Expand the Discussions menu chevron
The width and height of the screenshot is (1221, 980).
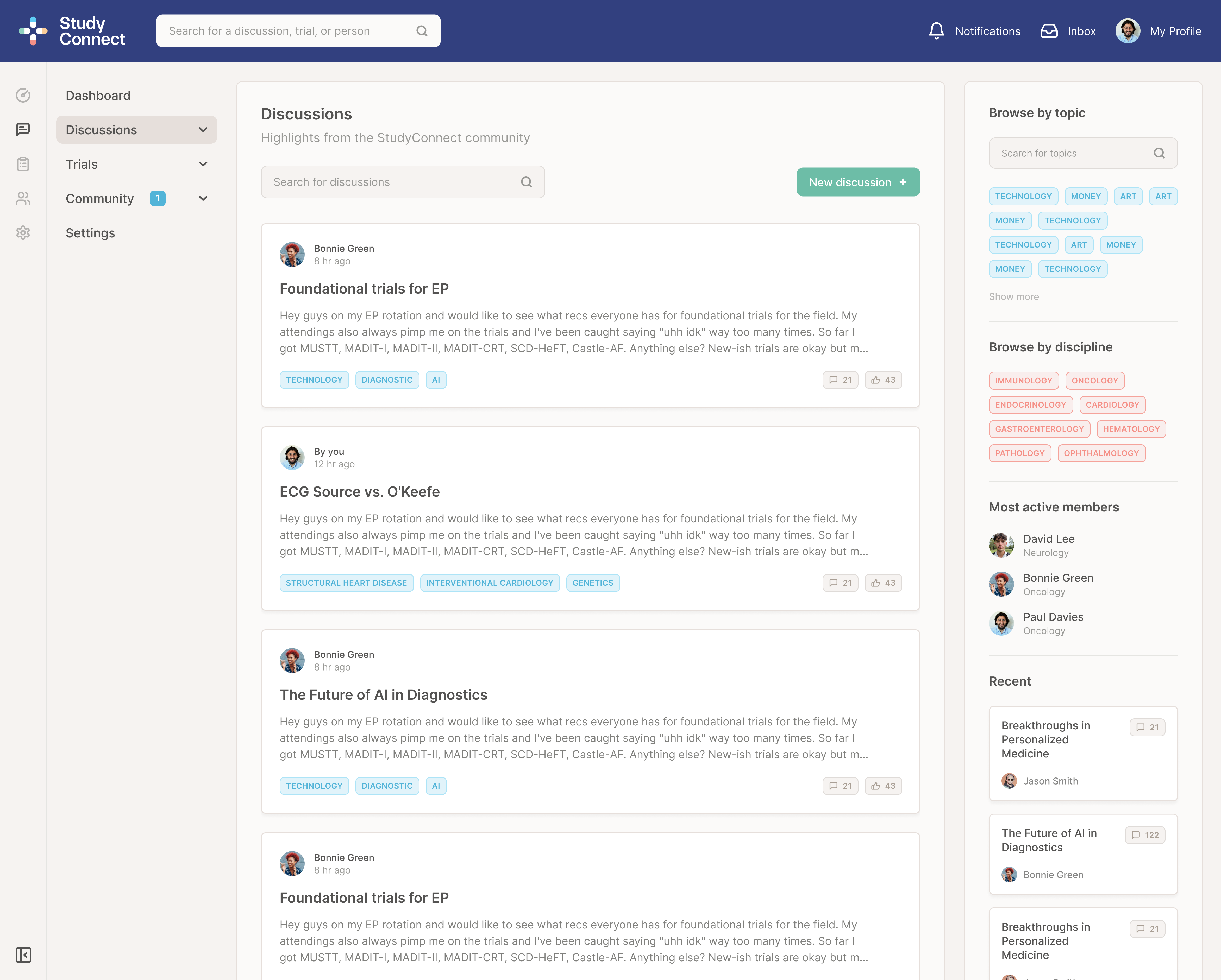click(x=203, y=130)
